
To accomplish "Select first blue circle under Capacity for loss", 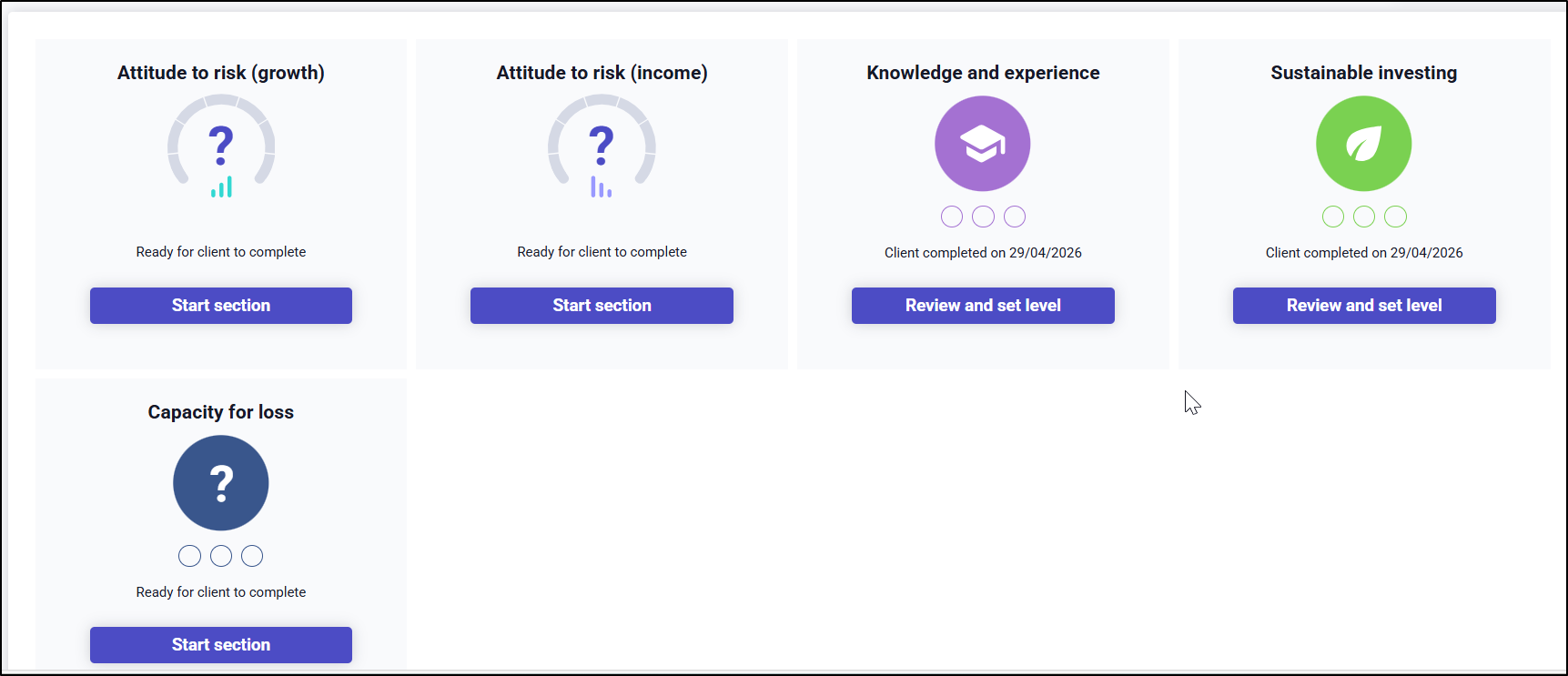I will pos(190,556).
